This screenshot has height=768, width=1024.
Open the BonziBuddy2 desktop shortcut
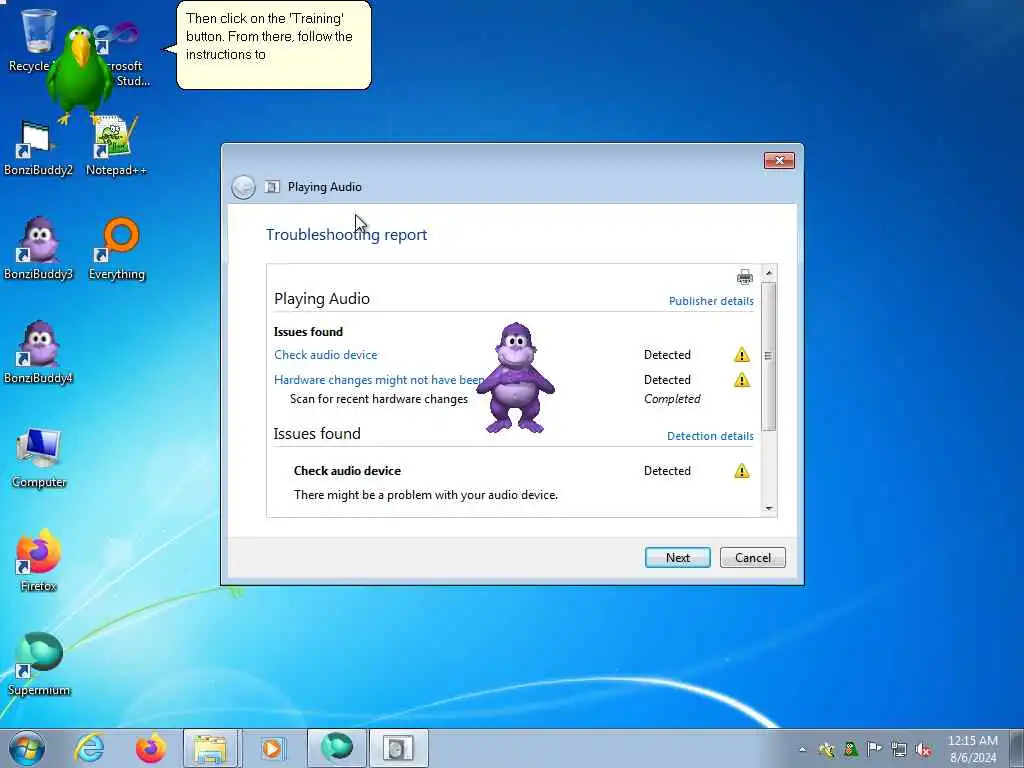(38, 148)
